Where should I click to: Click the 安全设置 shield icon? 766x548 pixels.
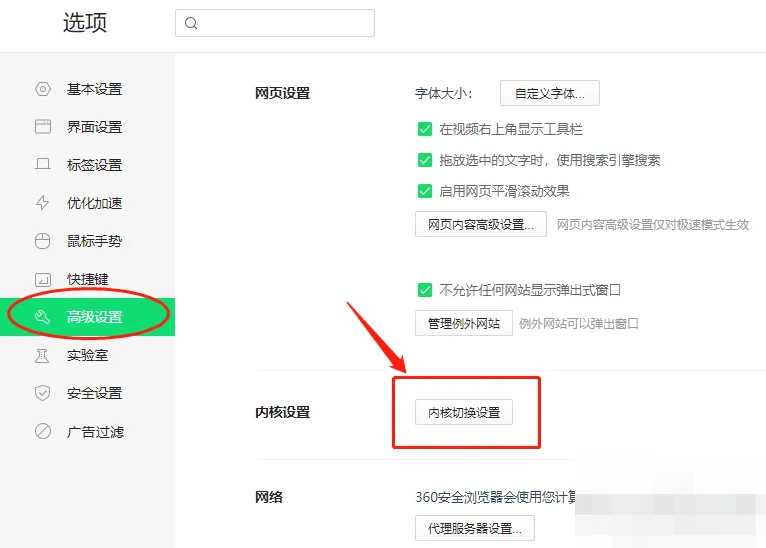click(43, 393)
